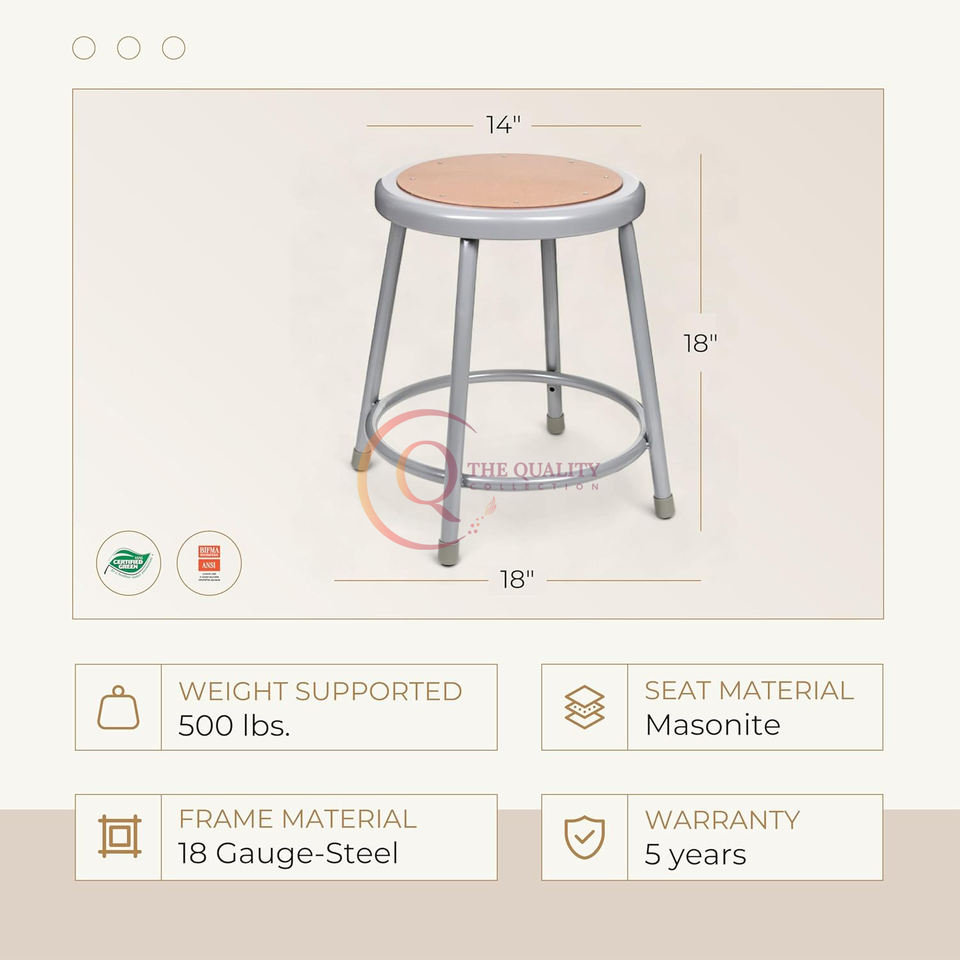Click the 18 Gauge-Steel text
The height and width of the screenshot is (960, 960).
click(288, 854)
